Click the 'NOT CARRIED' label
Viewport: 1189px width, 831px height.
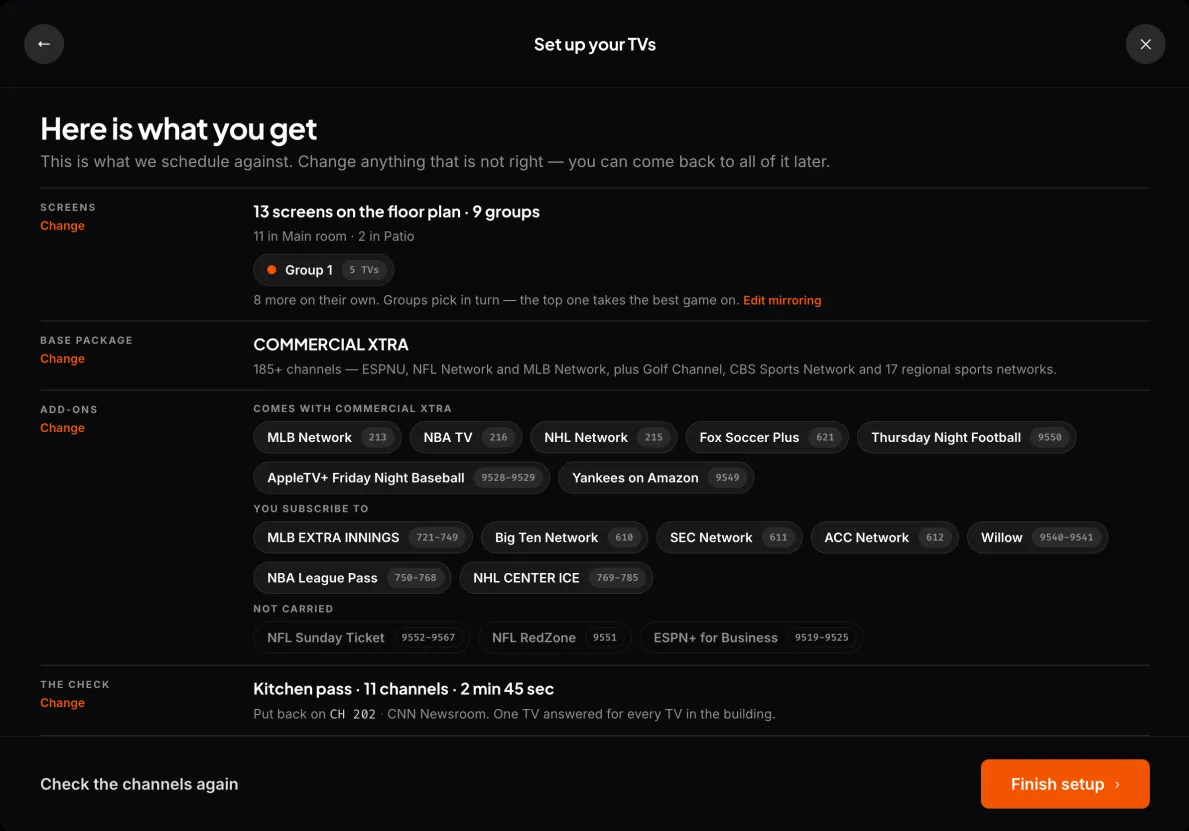coord(293,609)
